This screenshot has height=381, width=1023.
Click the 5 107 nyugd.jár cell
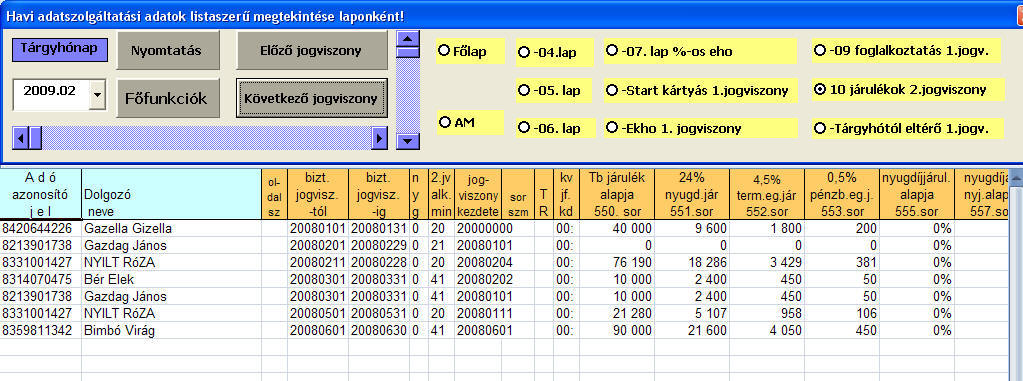click(x=692, y=313)
